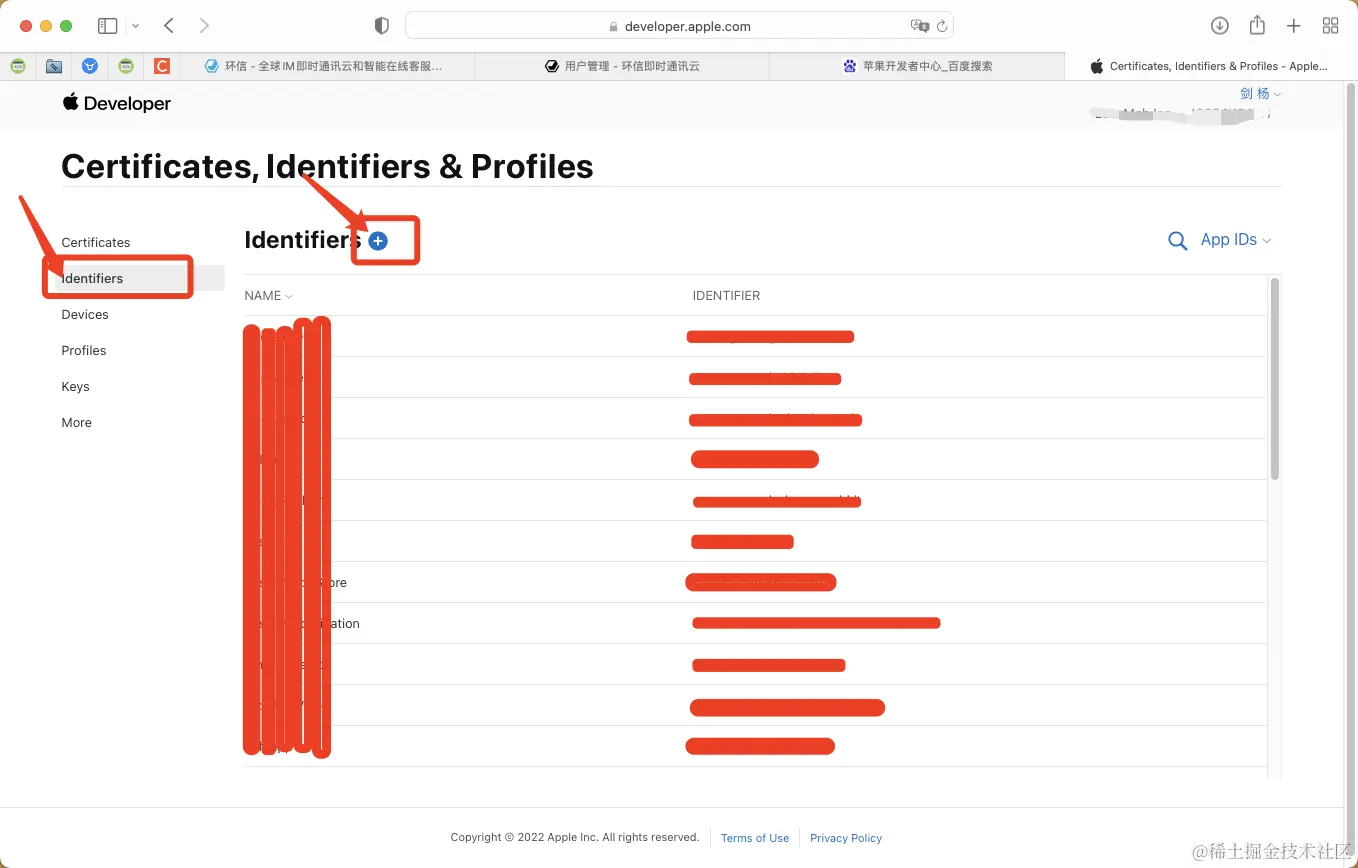The width and height of the screenshot is (1358, 868).
Task: Click the Apple Developer logo
Action: pos(116,103)
